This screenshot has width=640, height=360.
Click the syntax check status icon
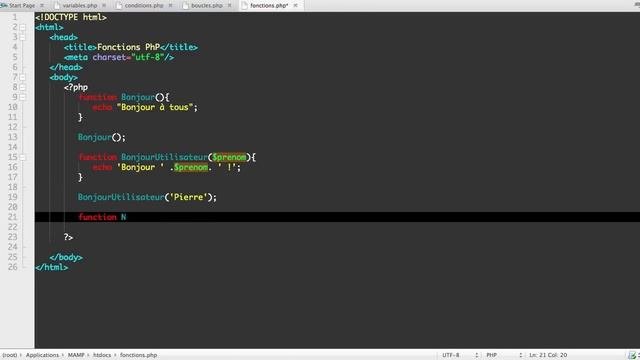tap(632, 355)
